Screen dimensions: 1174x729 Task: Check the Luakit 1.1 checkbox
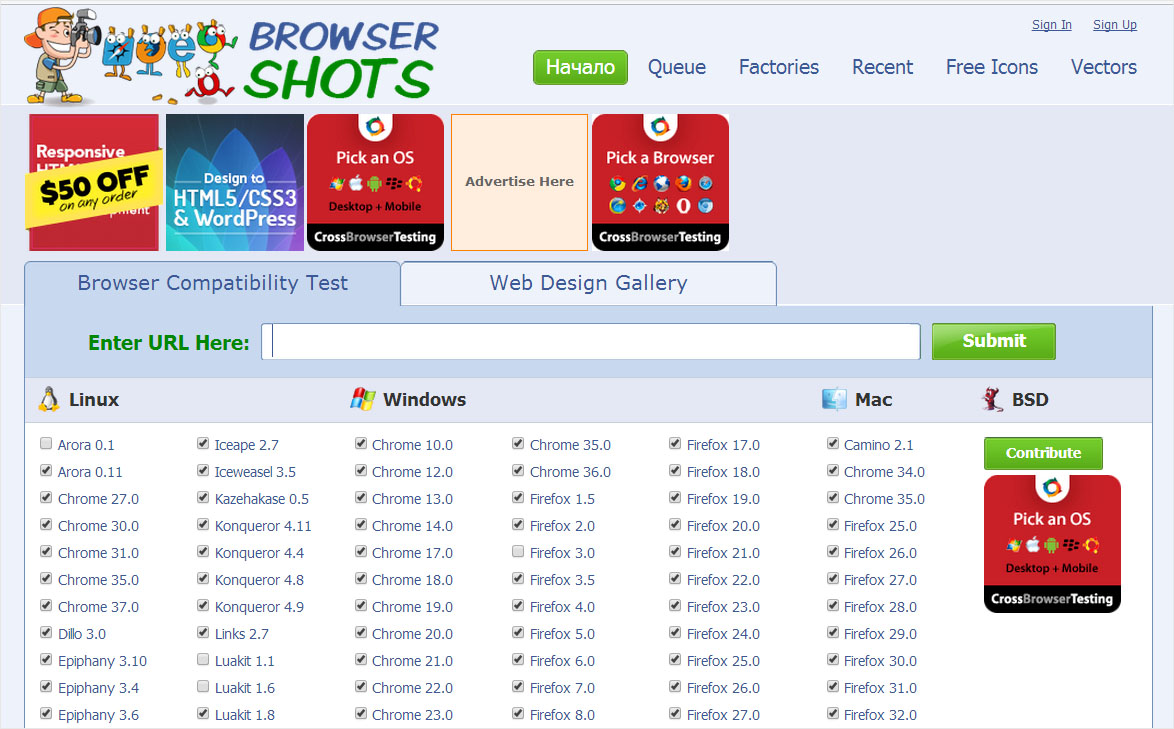203,659
